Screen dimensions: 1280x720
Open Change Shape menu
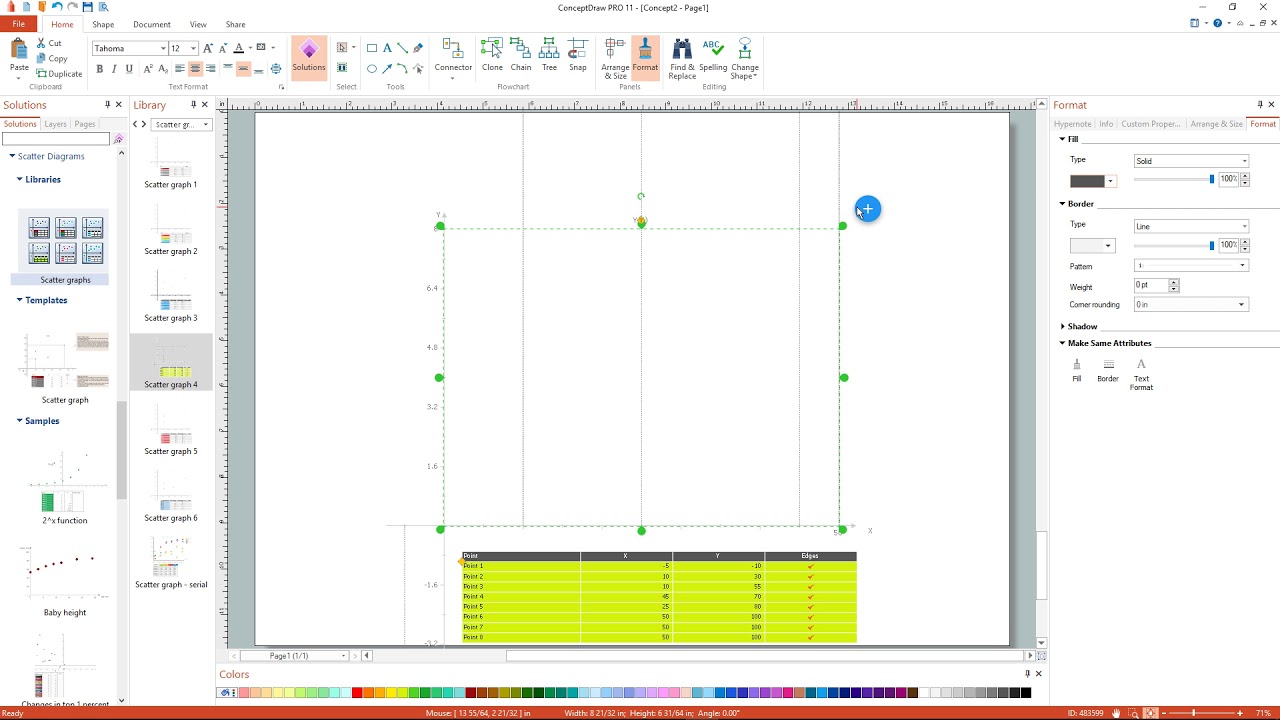[x=745, y=58]
